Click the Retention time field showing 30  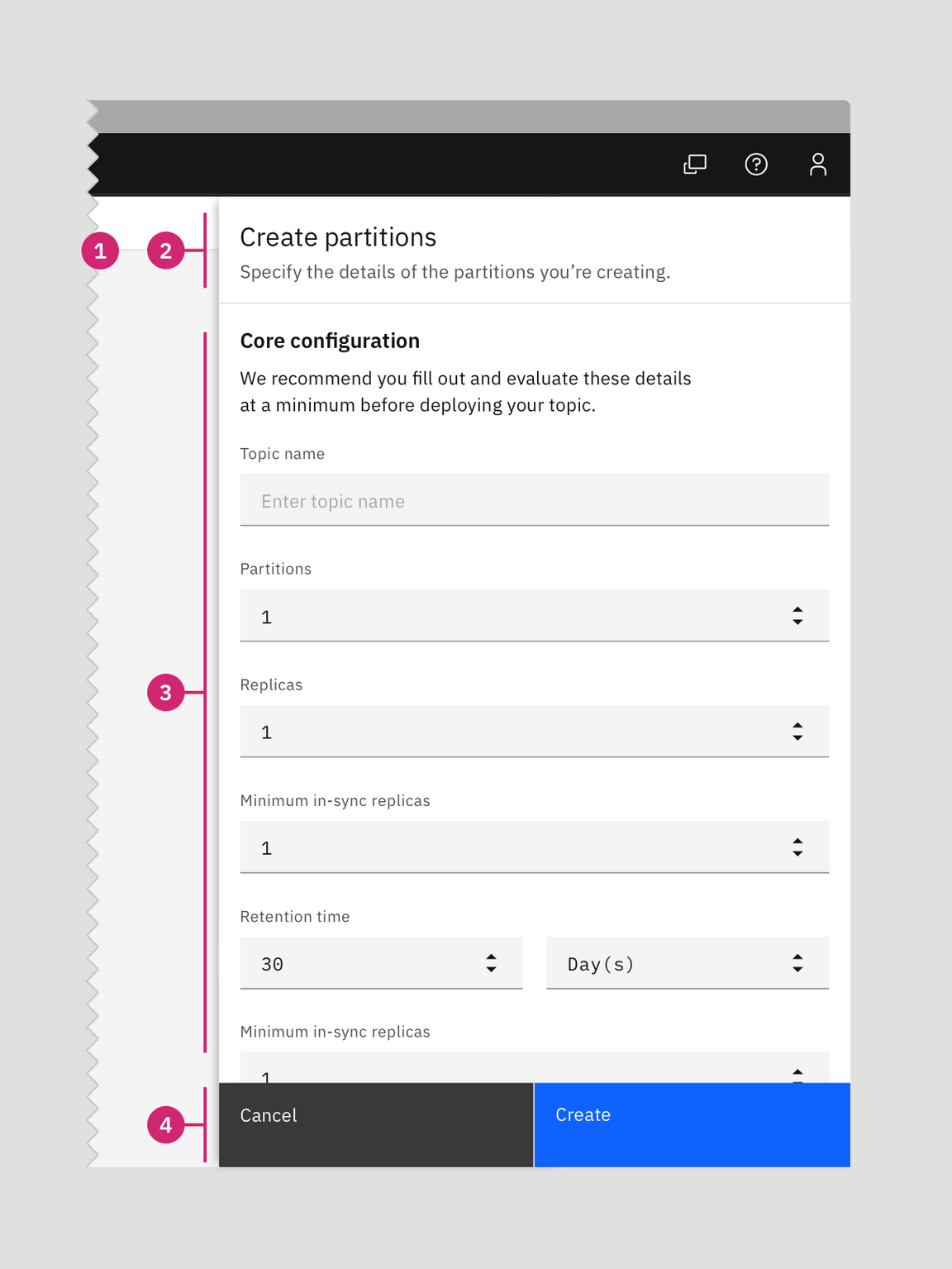point(347,963)
